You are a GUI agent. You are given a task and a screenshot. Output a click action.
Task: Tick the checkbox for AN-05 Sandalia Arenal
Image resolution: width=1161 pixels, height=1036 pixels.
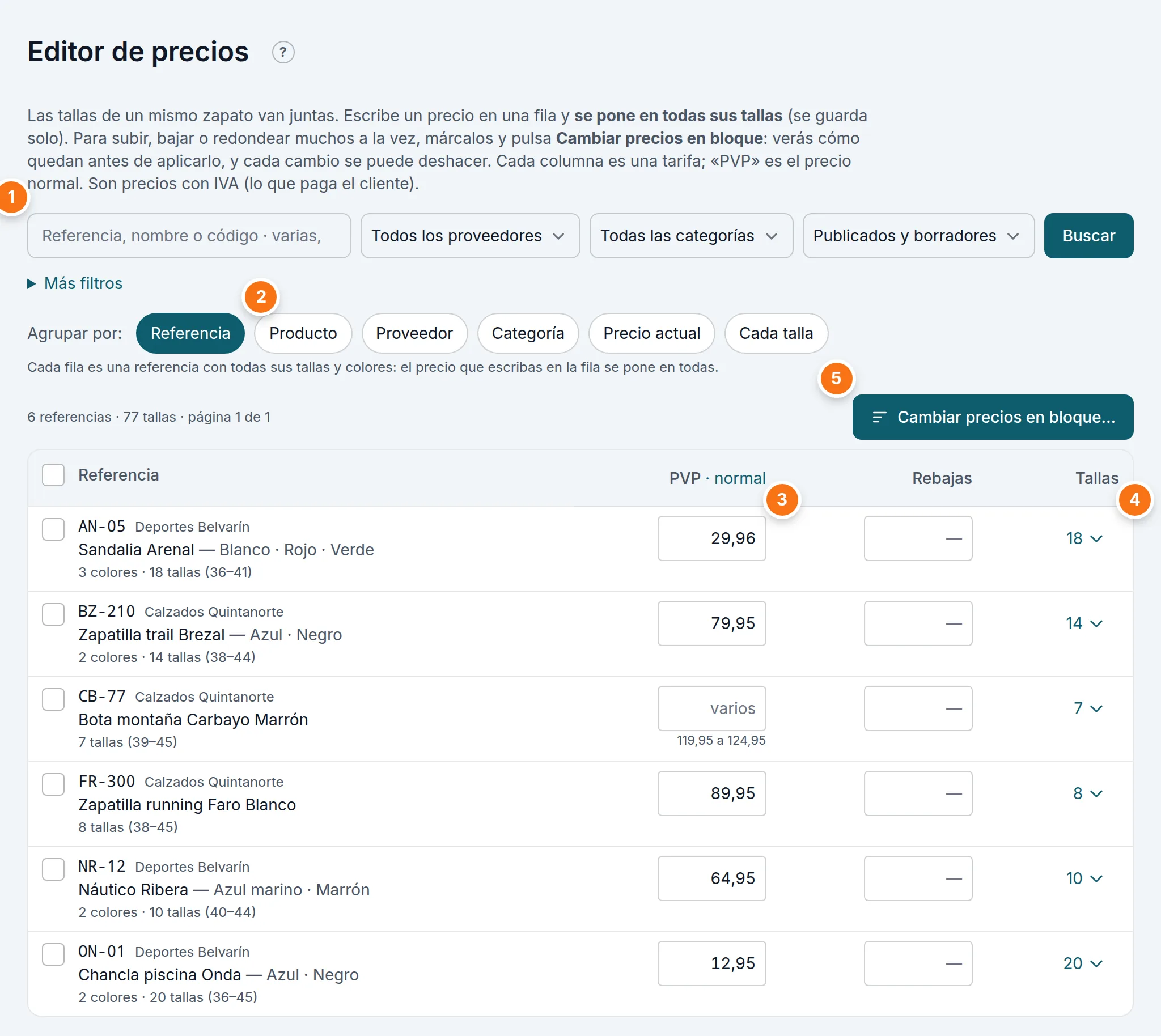point(53,529)
